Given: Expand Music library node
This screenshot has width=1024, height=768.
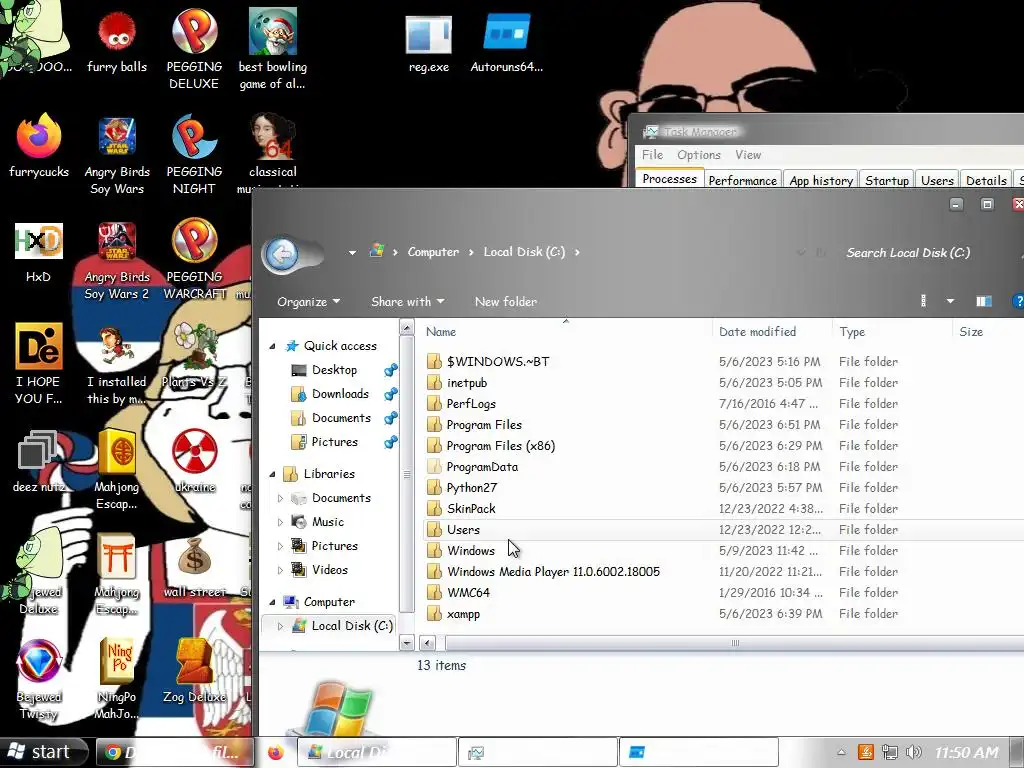Looking at the screenshot, I should click(280, 522).
